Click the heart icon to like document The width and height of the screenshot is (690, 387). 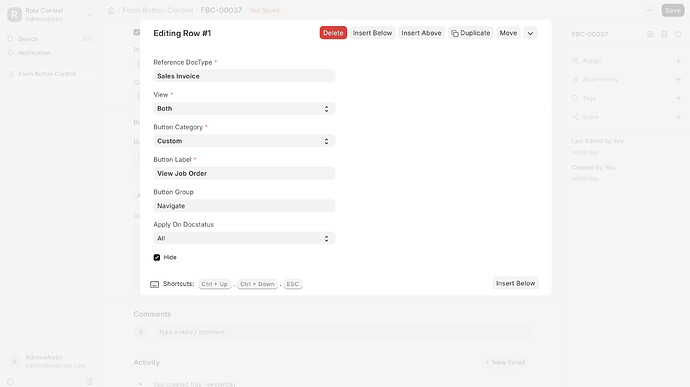point(678,34)
